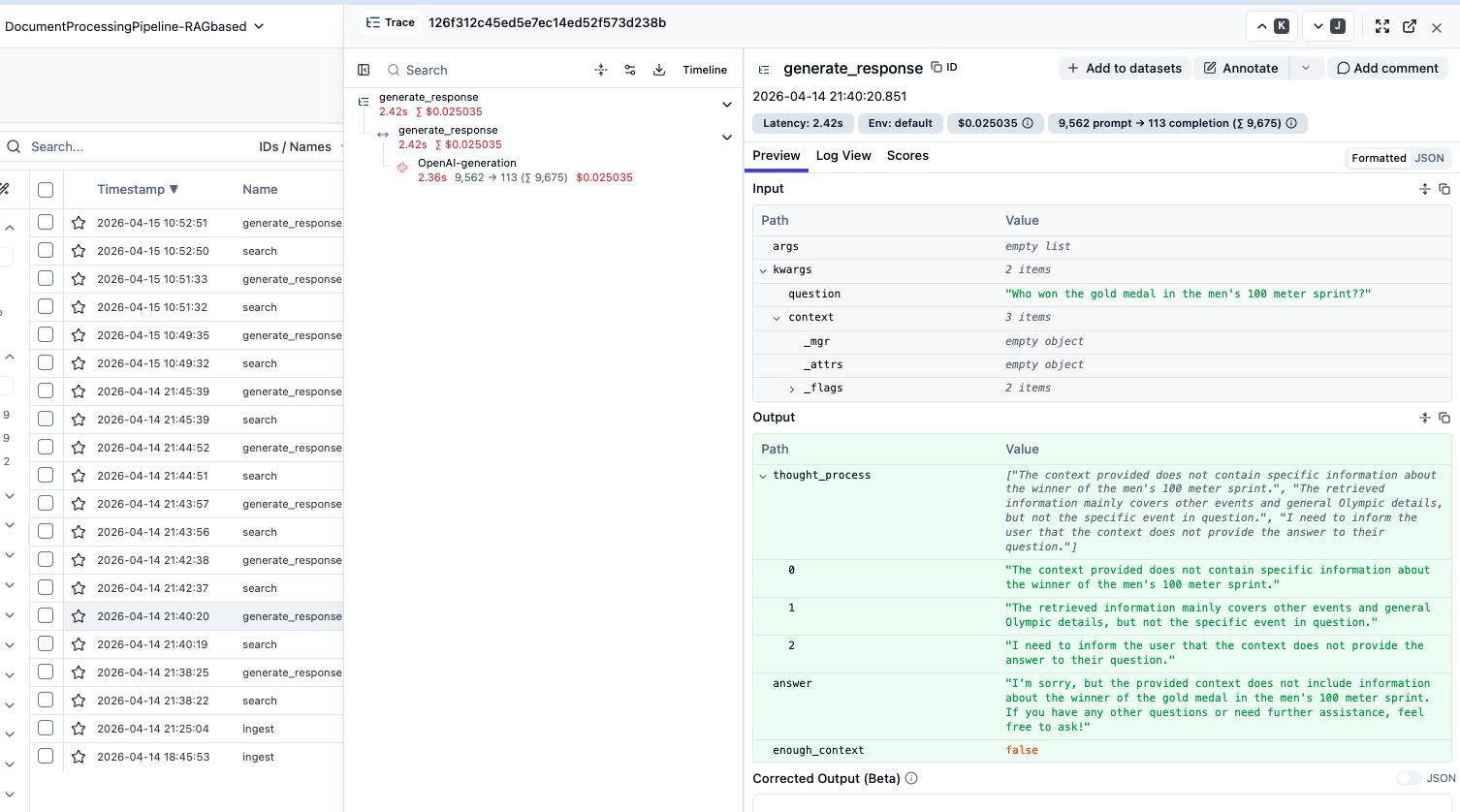1460x812 pixels.
Task: Click the Corrected Output text area
Action: click(1101, 803)
